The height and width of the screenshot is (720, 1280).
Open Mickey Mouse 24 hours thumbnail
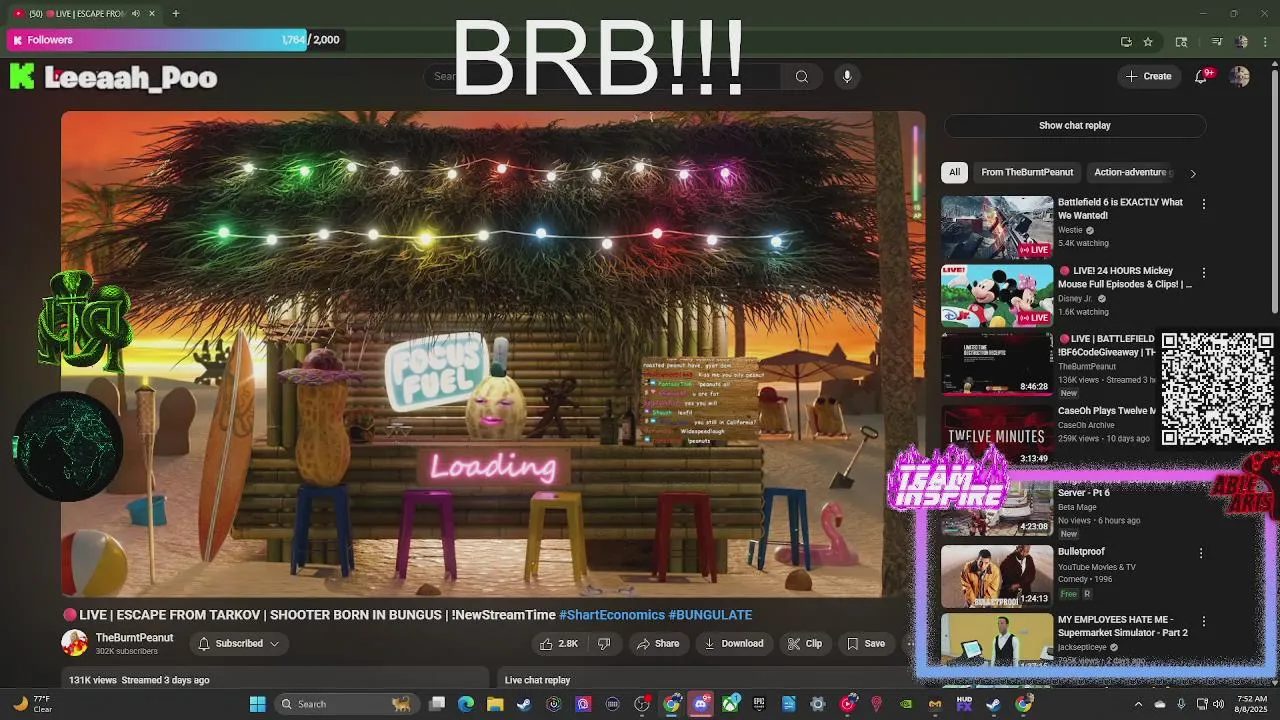[x=996, y=296]
